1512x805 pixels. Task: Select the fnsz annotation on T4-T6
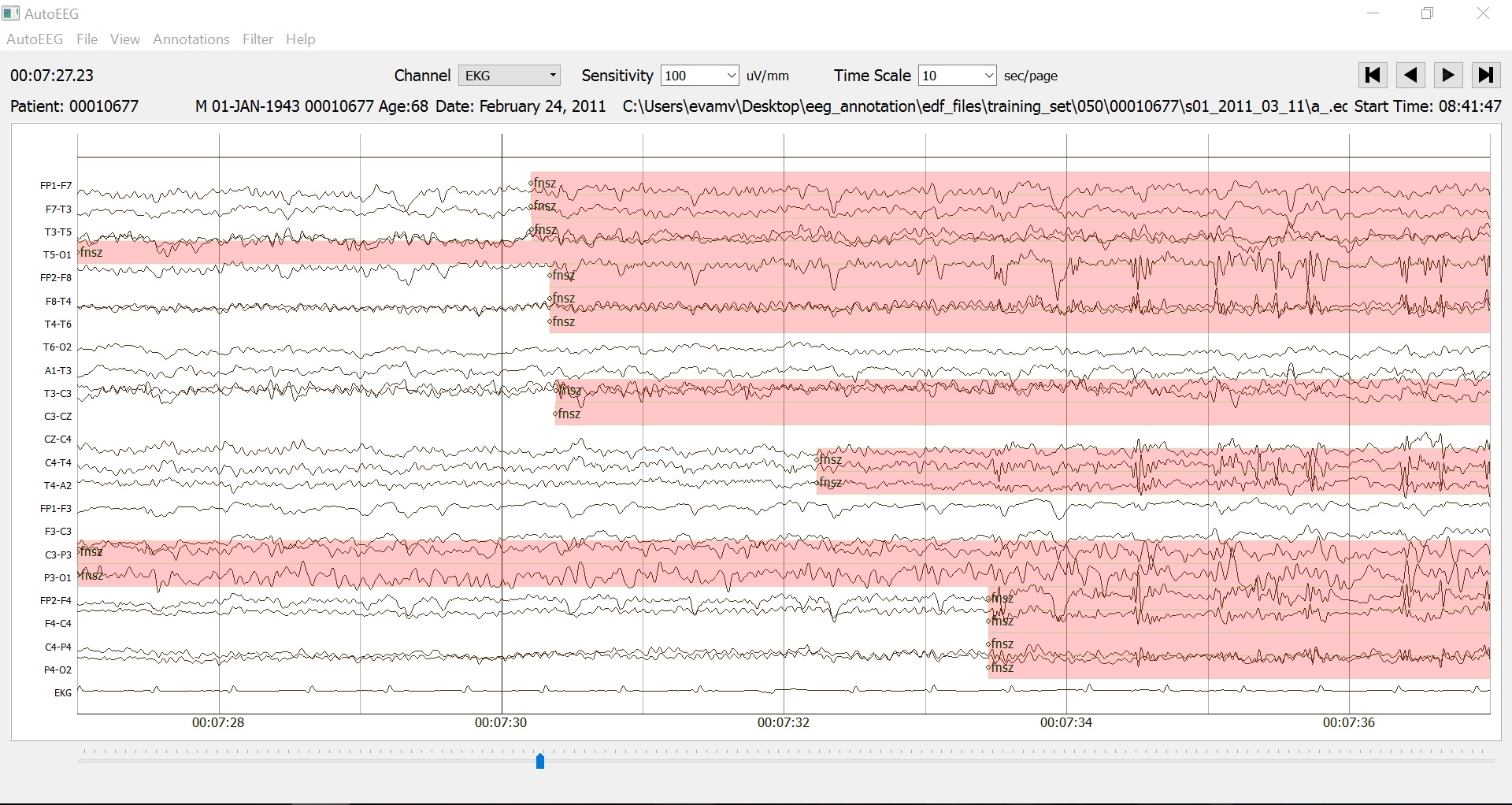click(561, 321)
